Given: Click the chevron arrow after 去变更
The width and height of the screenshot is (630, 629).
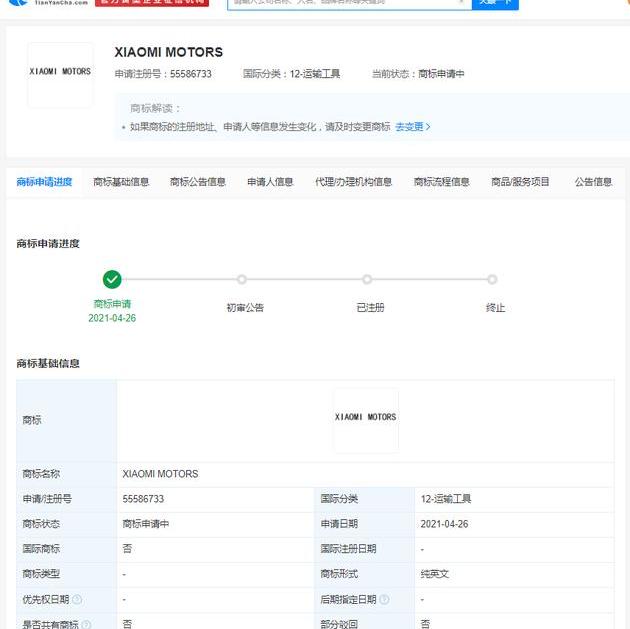Looking at the screenshot, I should click(428, 127).
